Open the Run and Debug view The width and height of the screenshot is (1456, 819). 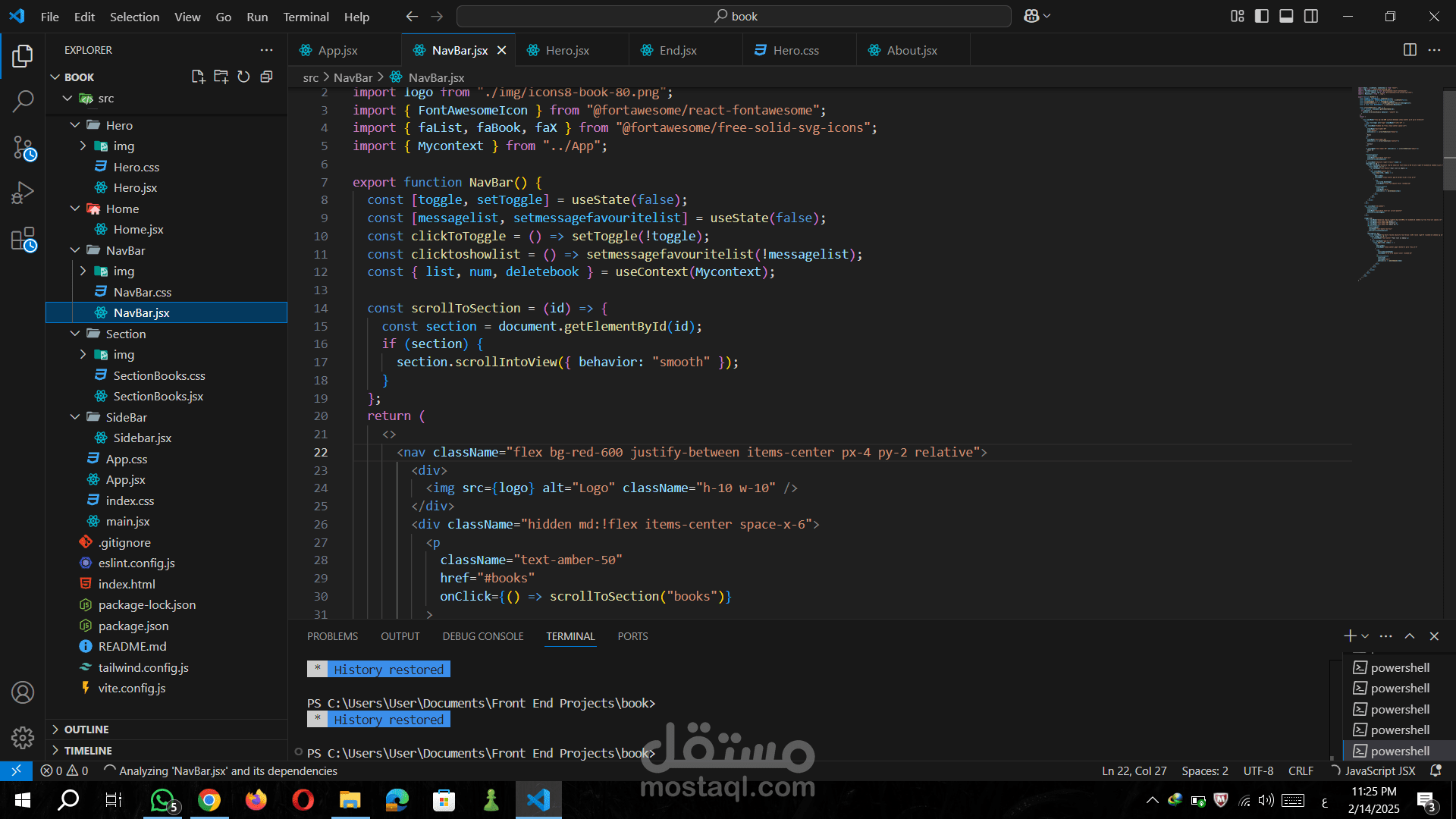(x=23, y=193)
